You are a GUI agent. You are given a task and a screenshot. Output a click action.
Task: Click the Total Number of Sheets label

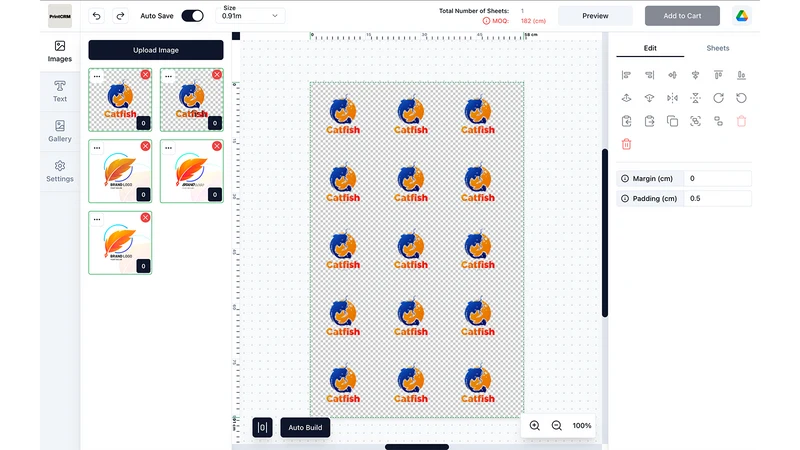pyautogui.click(x=474, y=11)
